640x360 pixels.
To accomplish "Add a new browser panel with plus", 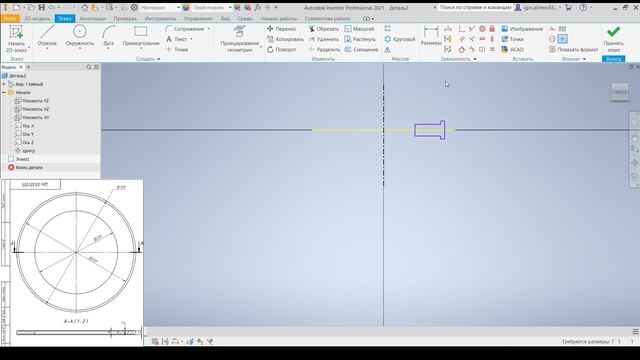I will click(28, 67).
